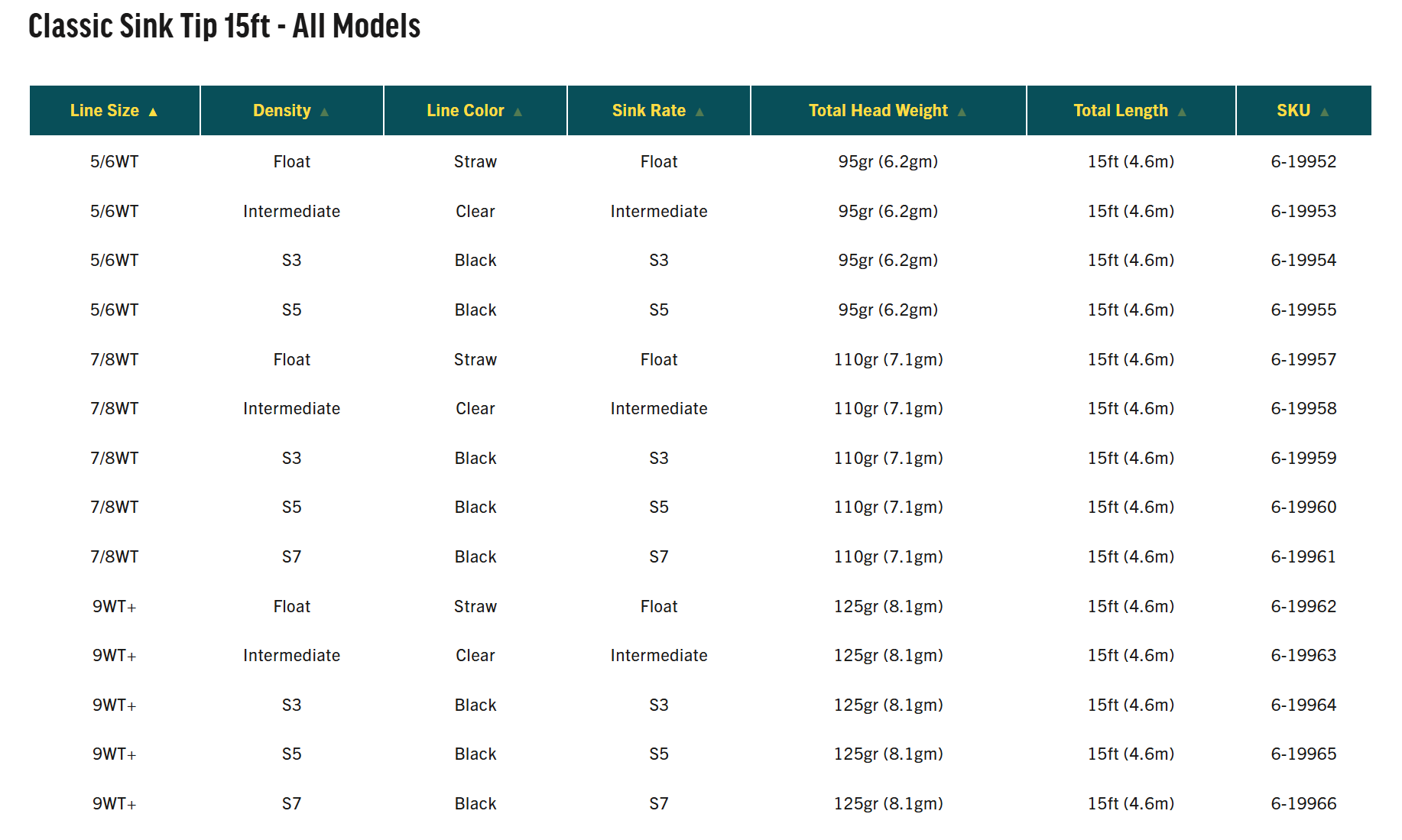
Task: Click the Line Size sort arrow icon
Action: [x=153, y=112]
